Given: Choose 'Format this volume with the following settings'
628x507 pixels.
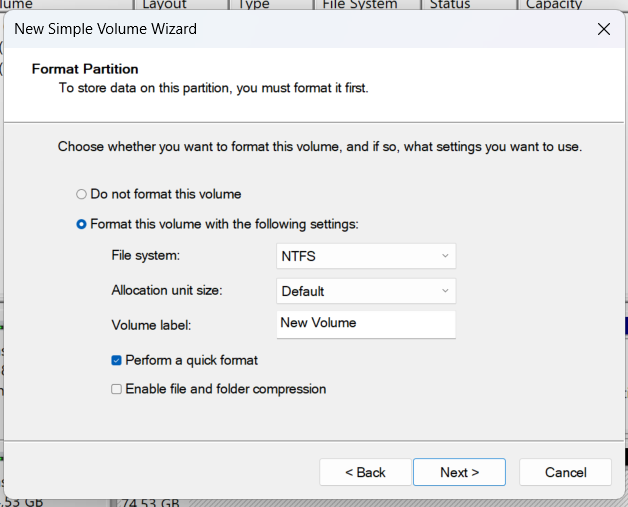Looking at the screenshot, I should pos(82,224).
